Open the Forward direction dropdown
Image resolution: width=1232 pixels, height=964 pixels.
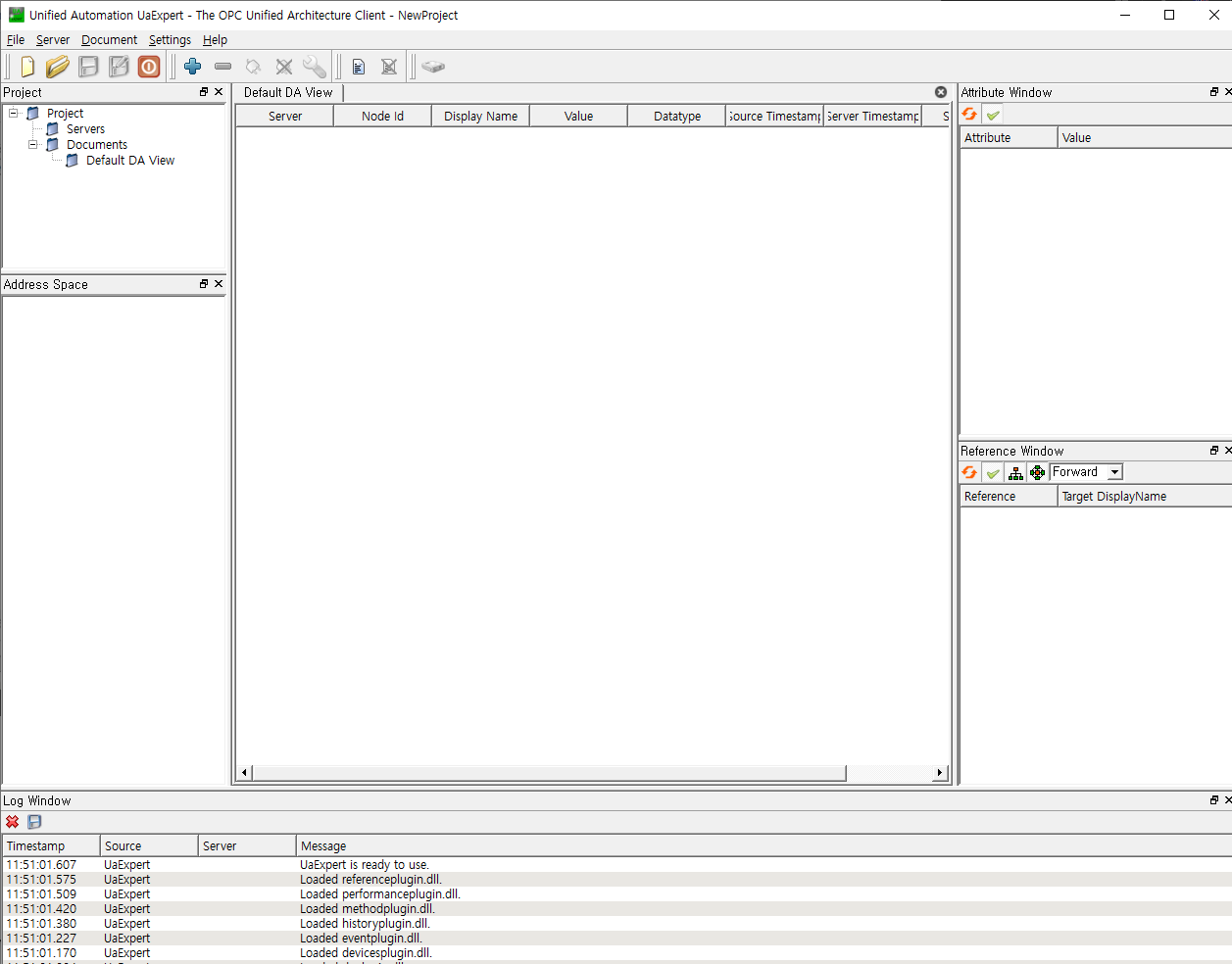(x=1114, y=472)
